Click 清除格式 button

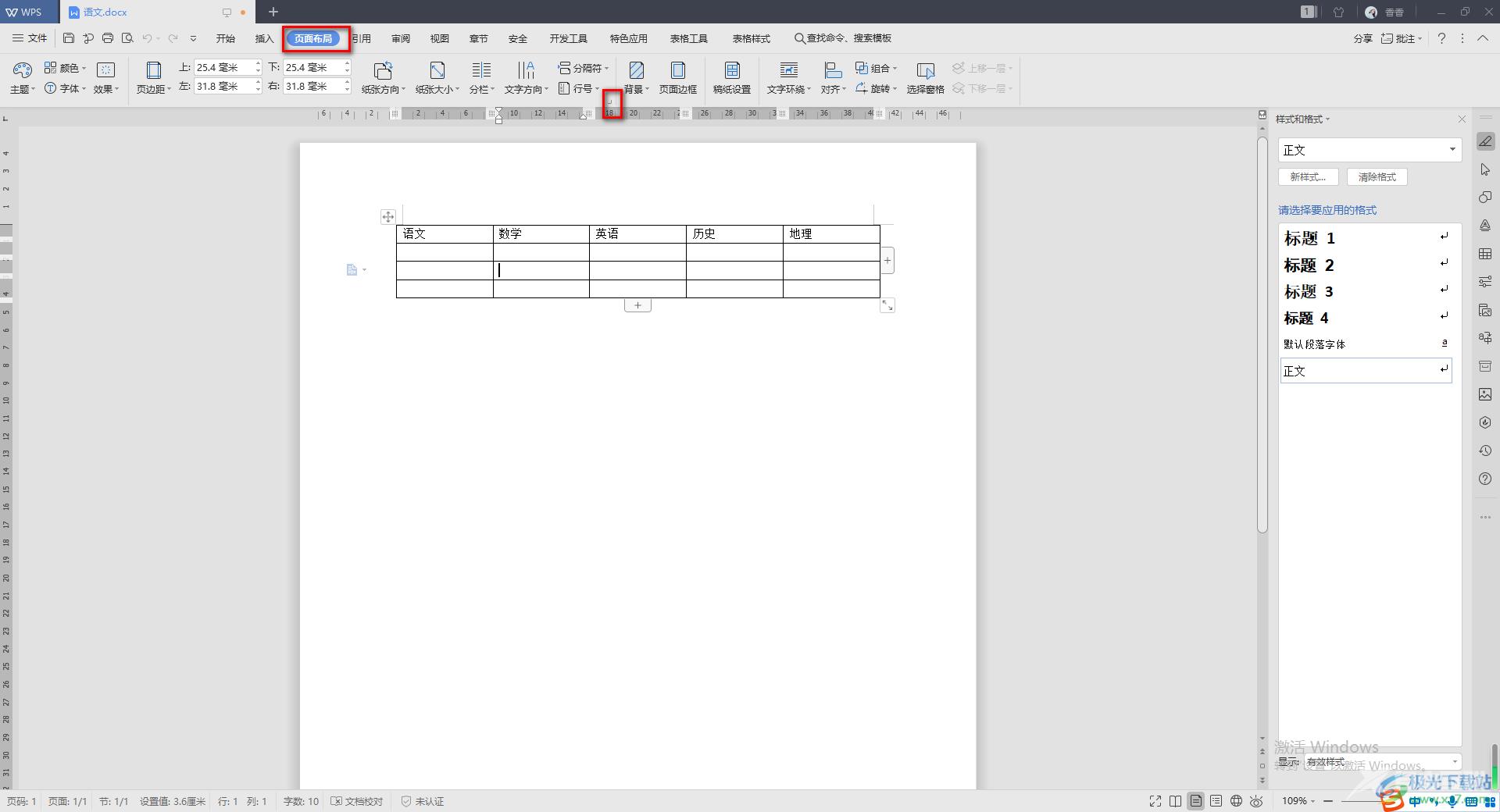(1377, 177)
